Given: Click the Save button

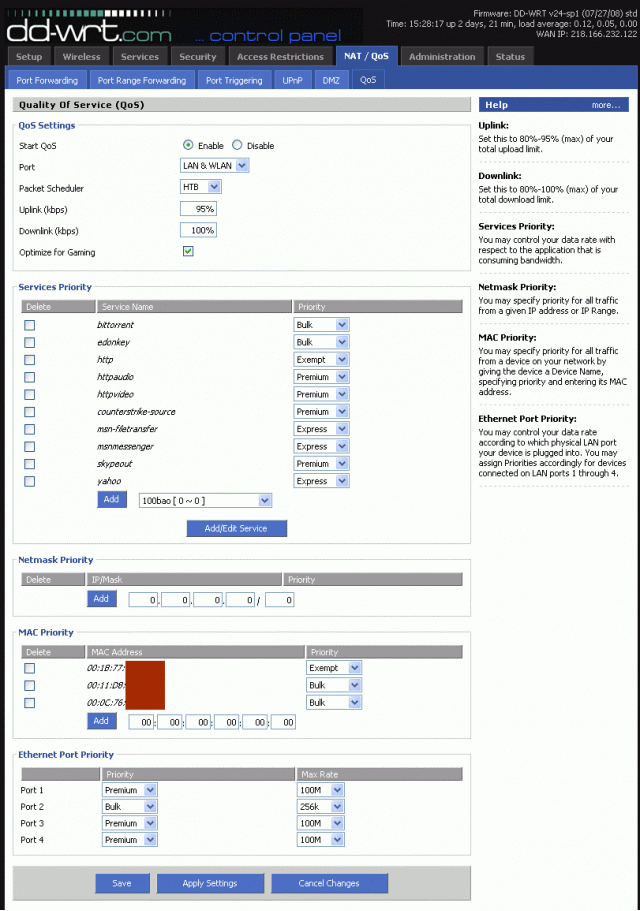Looking at the screenshot, I should coord(122,883).
